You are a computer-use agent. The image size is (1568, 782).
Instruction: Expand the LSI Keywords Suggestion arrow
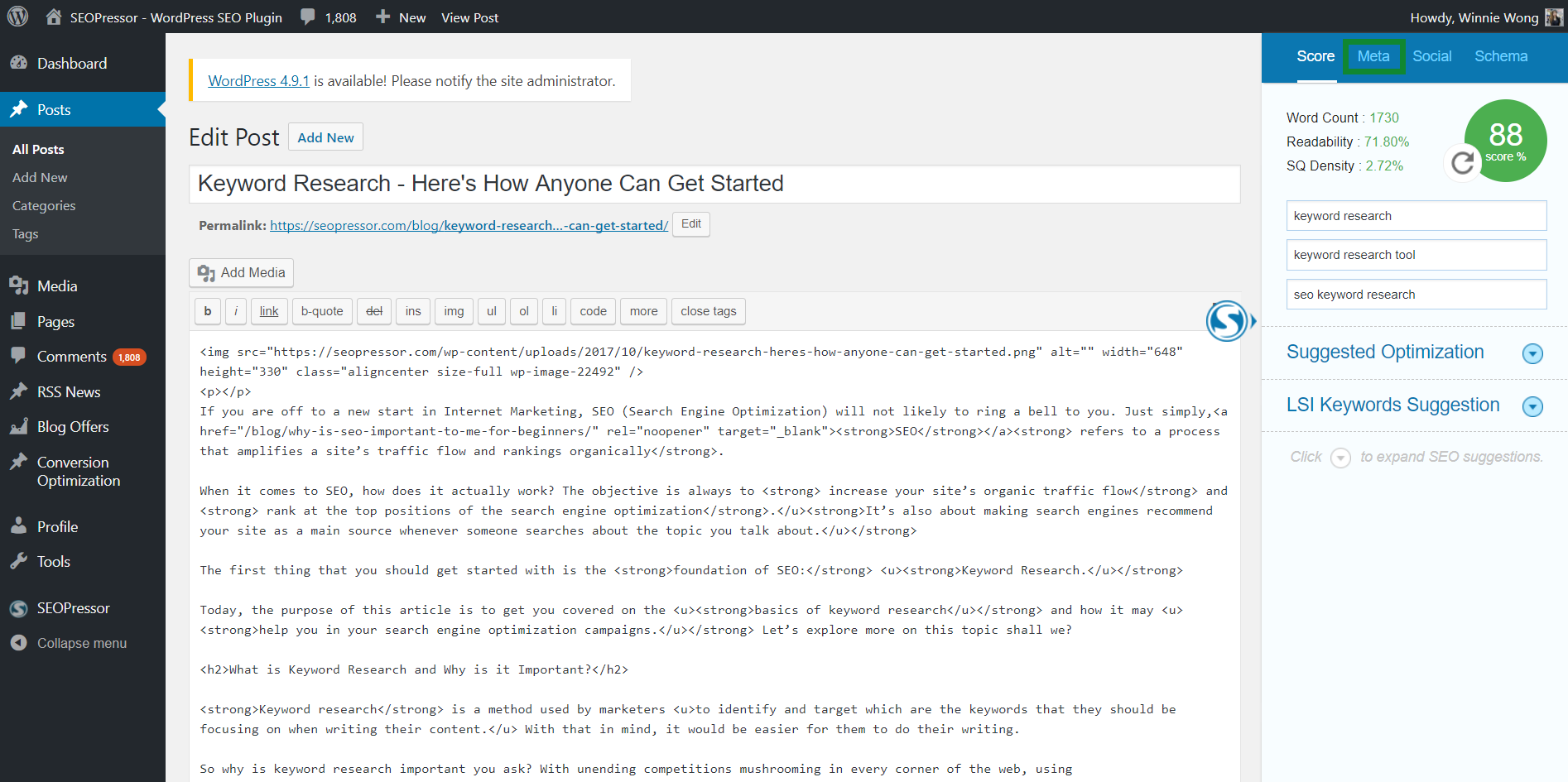point(1532,406)
